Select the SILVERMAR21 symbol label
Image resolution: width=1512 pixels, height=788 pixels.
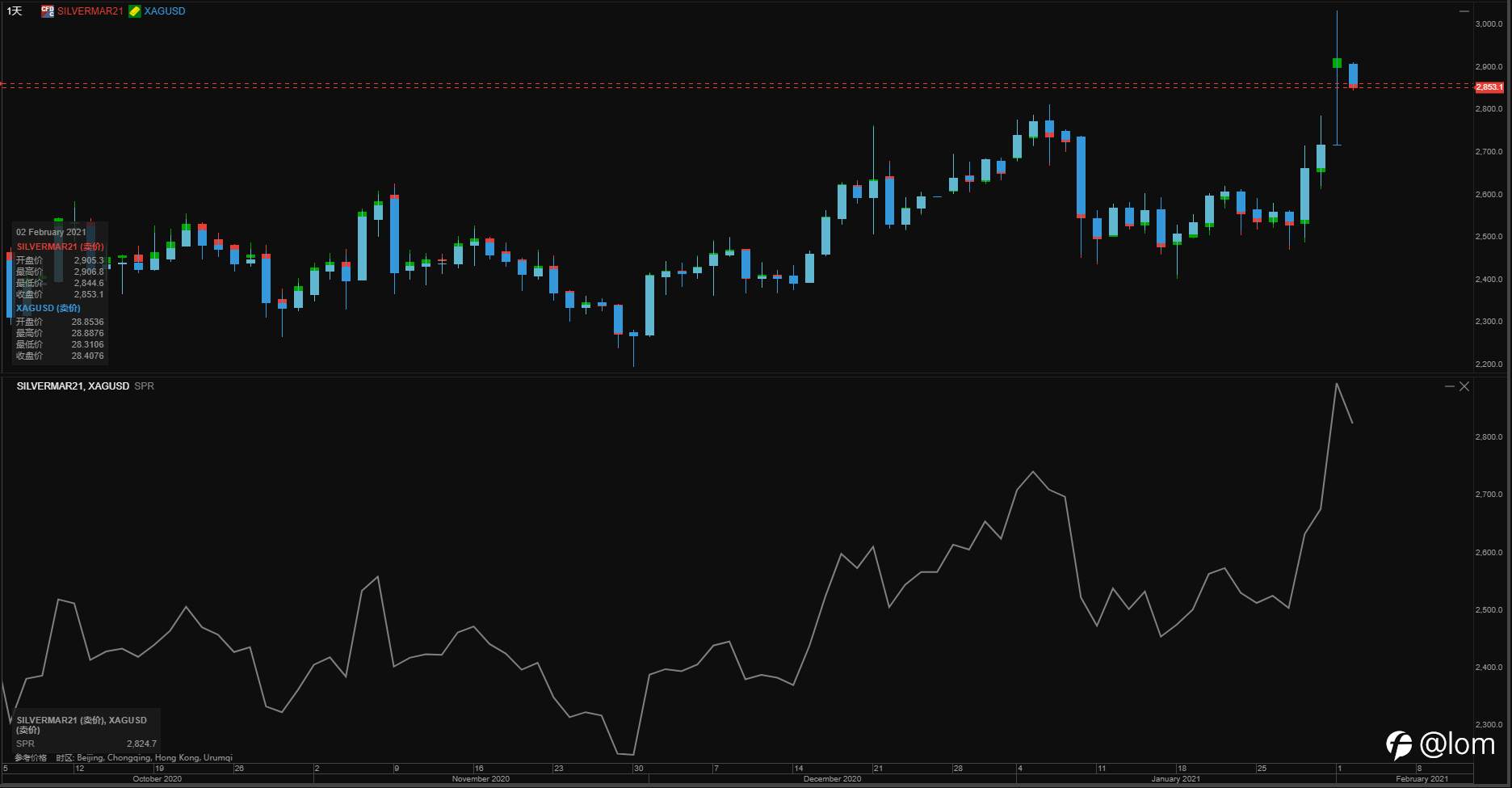(90, 11)
